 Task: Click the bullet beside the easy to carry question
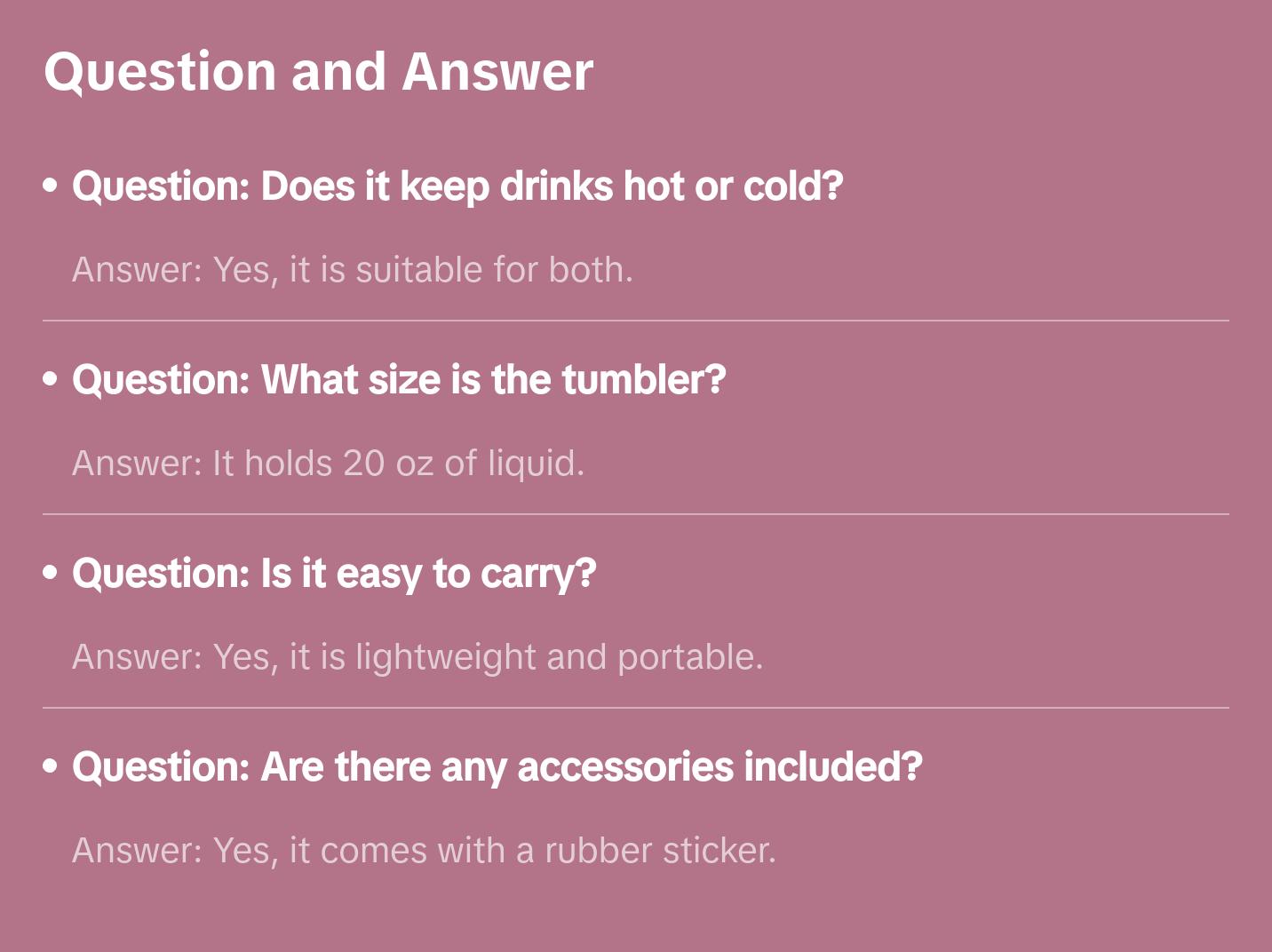51,573
